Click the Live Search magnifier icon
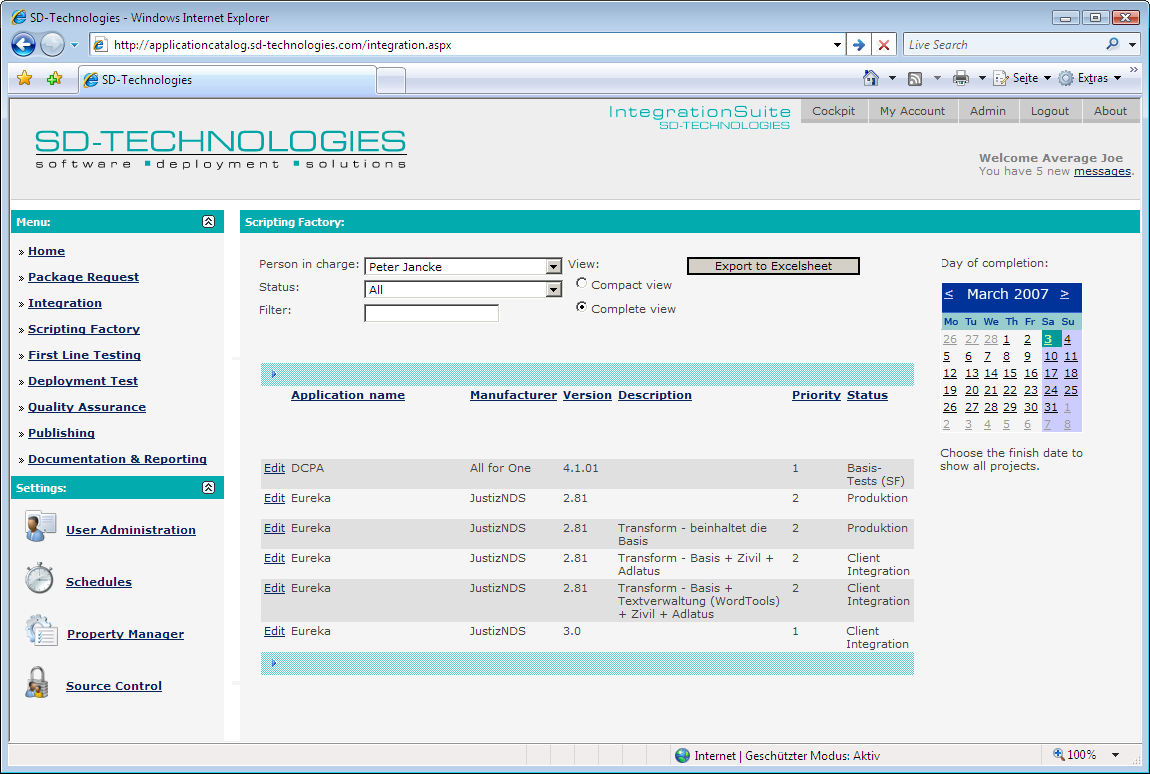 [1113, 44]
